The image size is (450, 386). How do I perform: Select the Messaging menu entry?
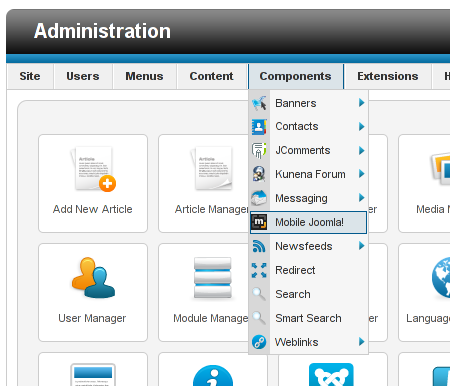pos(308,198)
